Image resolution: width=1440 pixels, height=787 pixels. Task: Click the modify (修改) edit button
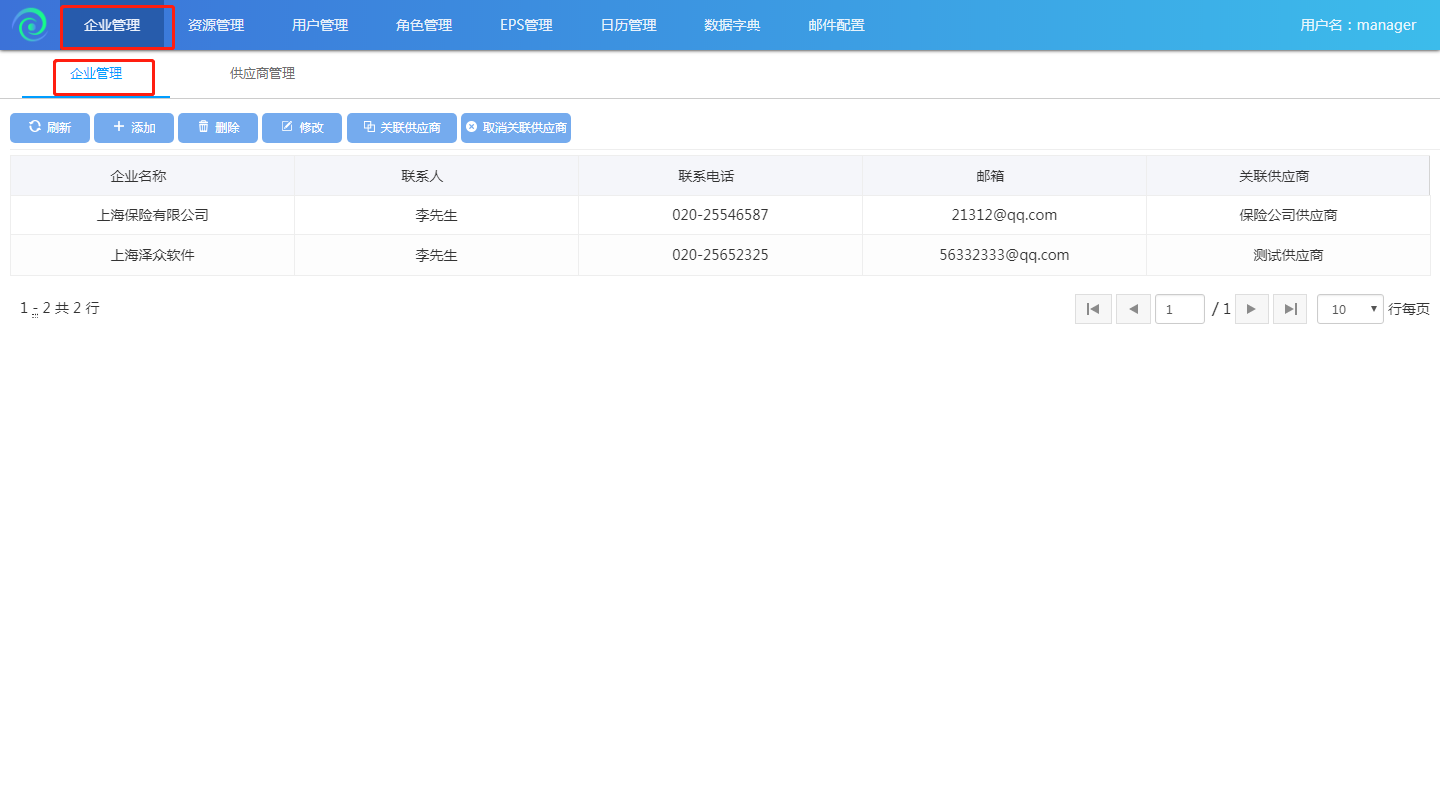pos(302,128)
